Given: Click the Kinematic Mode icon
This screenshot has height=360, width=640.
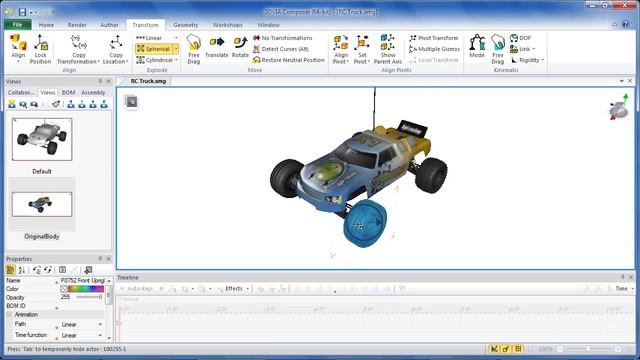Looking at the screenshot, I should tap(477, 46).
